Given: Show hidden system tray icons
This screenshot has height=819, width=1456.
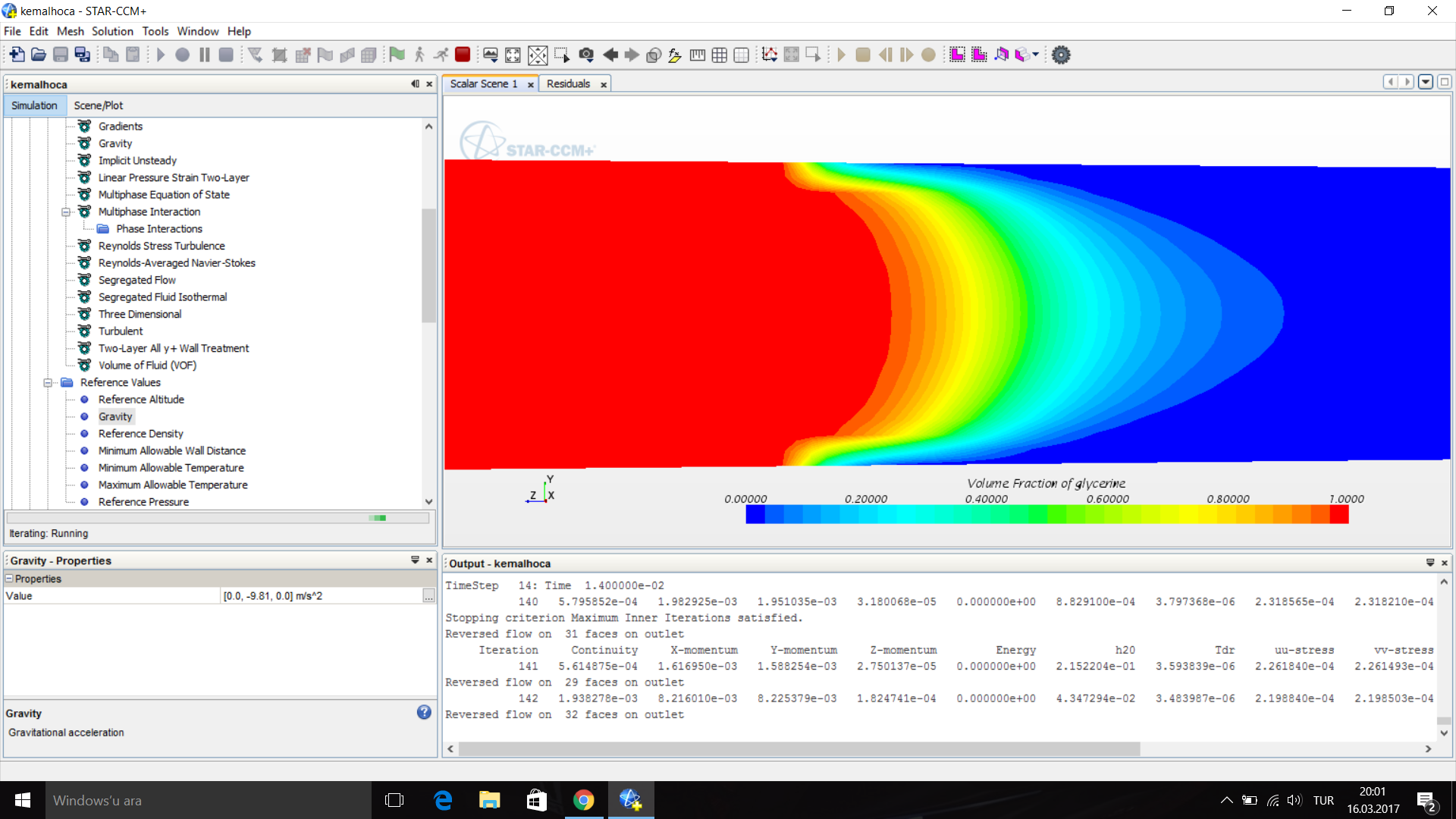Looking at the screenshot, I should [x=1226, y=801].
